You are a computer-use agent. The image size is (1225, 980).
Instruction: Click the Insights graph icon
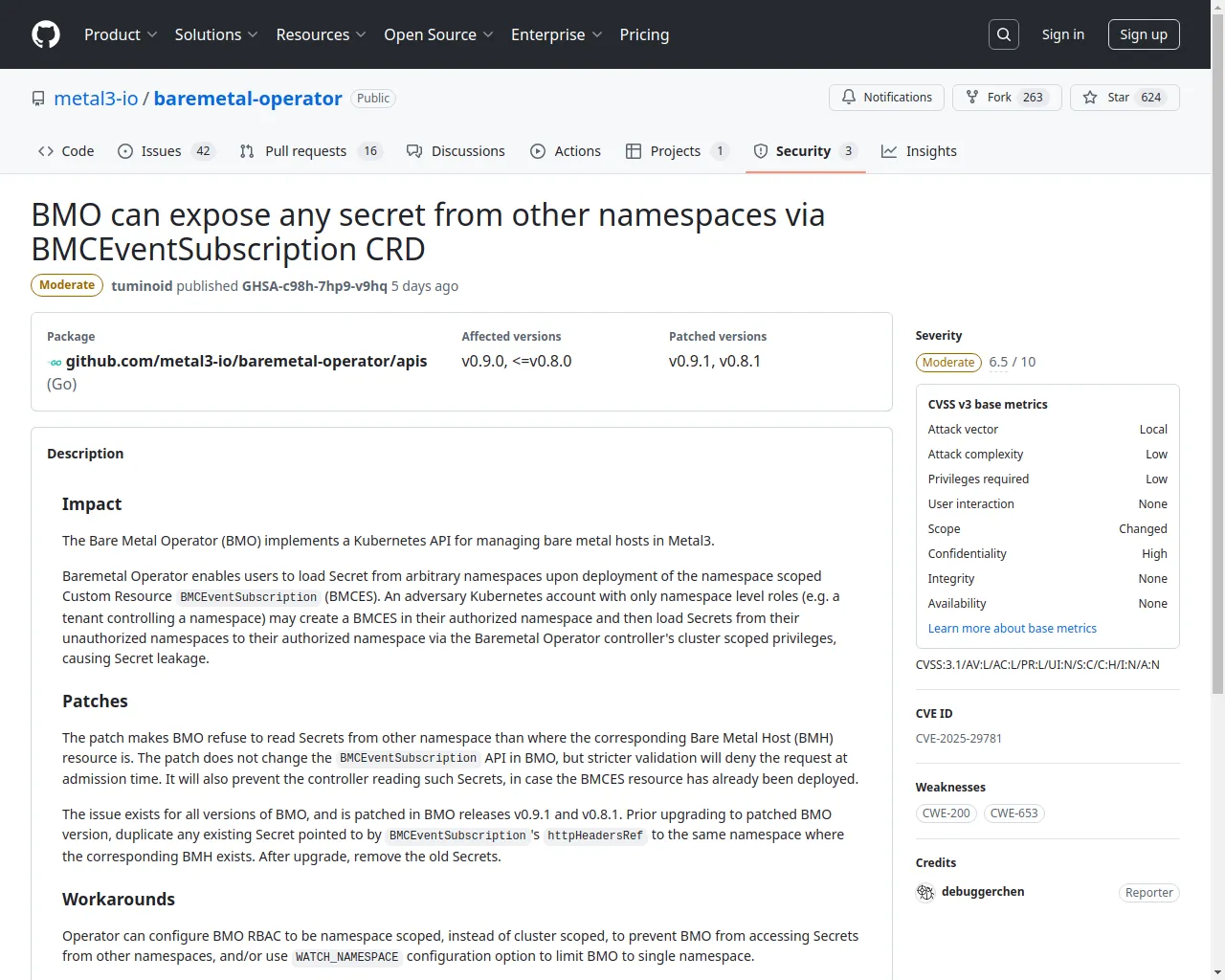pyautogui.click(x=889, y=151)
